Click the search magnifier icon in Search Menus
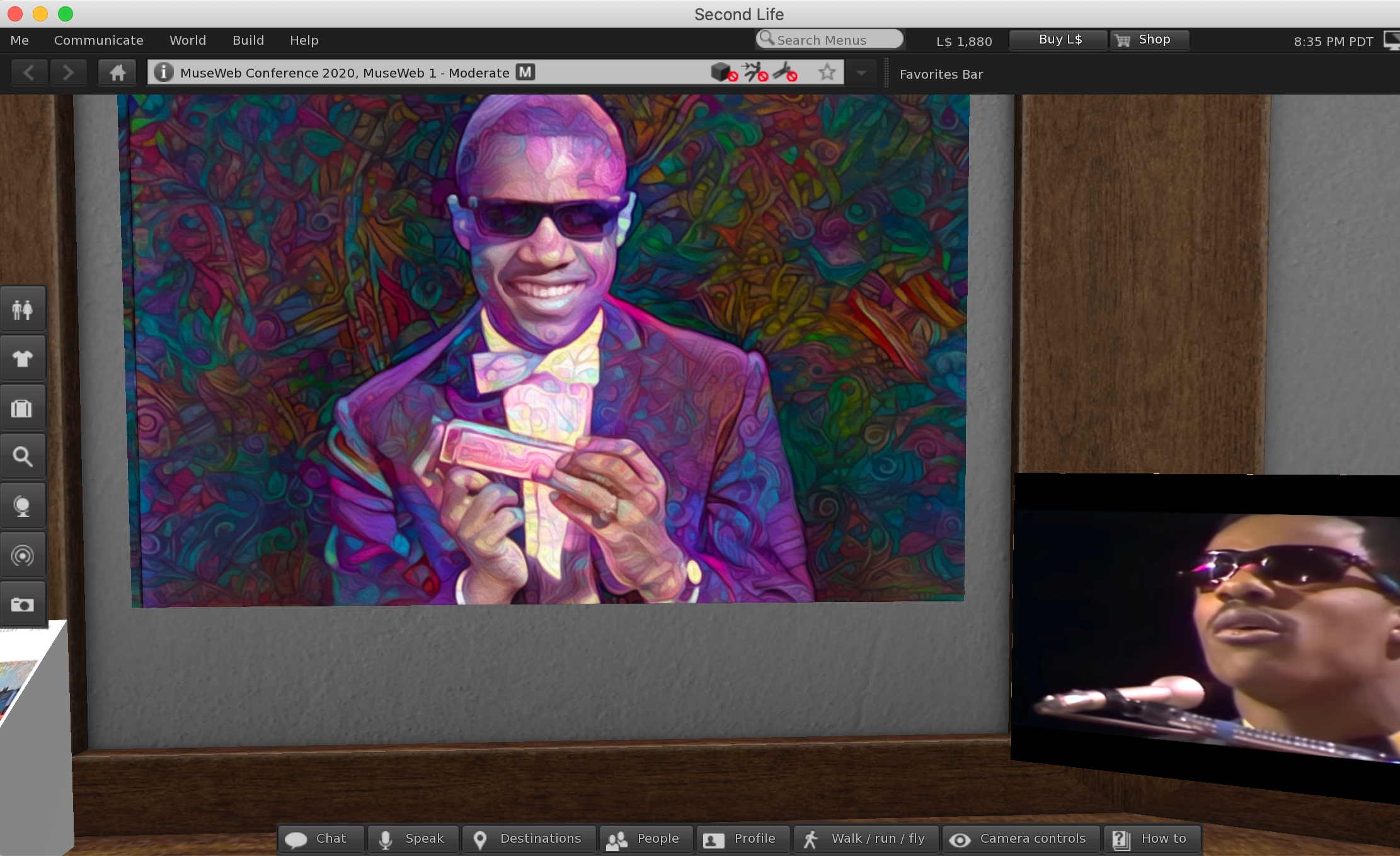1400x856 pixels. (766, 39)
